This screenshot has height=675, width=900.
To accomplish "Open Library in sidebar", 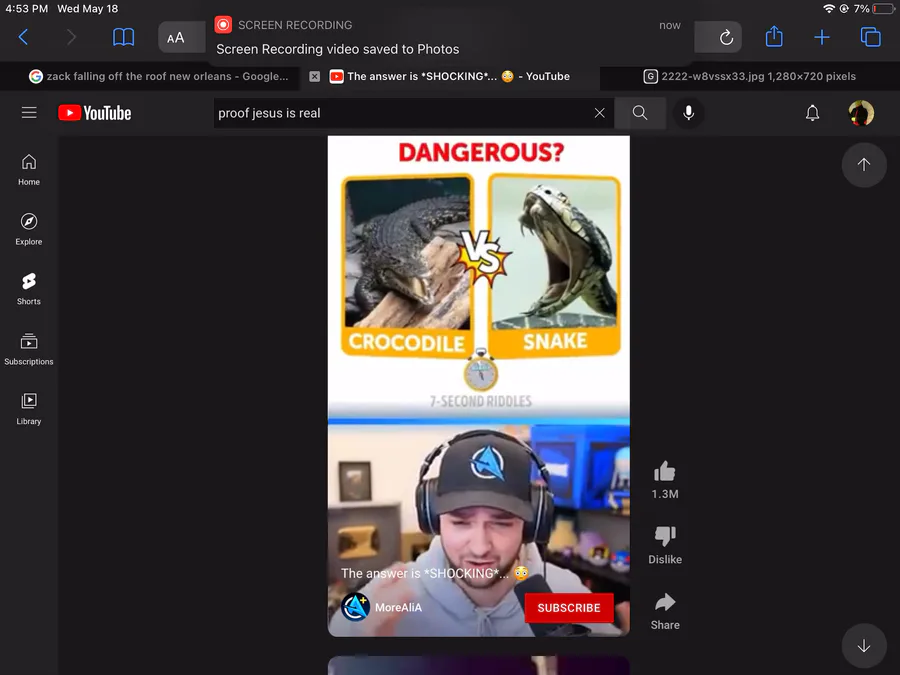I will tap(29, 409).
